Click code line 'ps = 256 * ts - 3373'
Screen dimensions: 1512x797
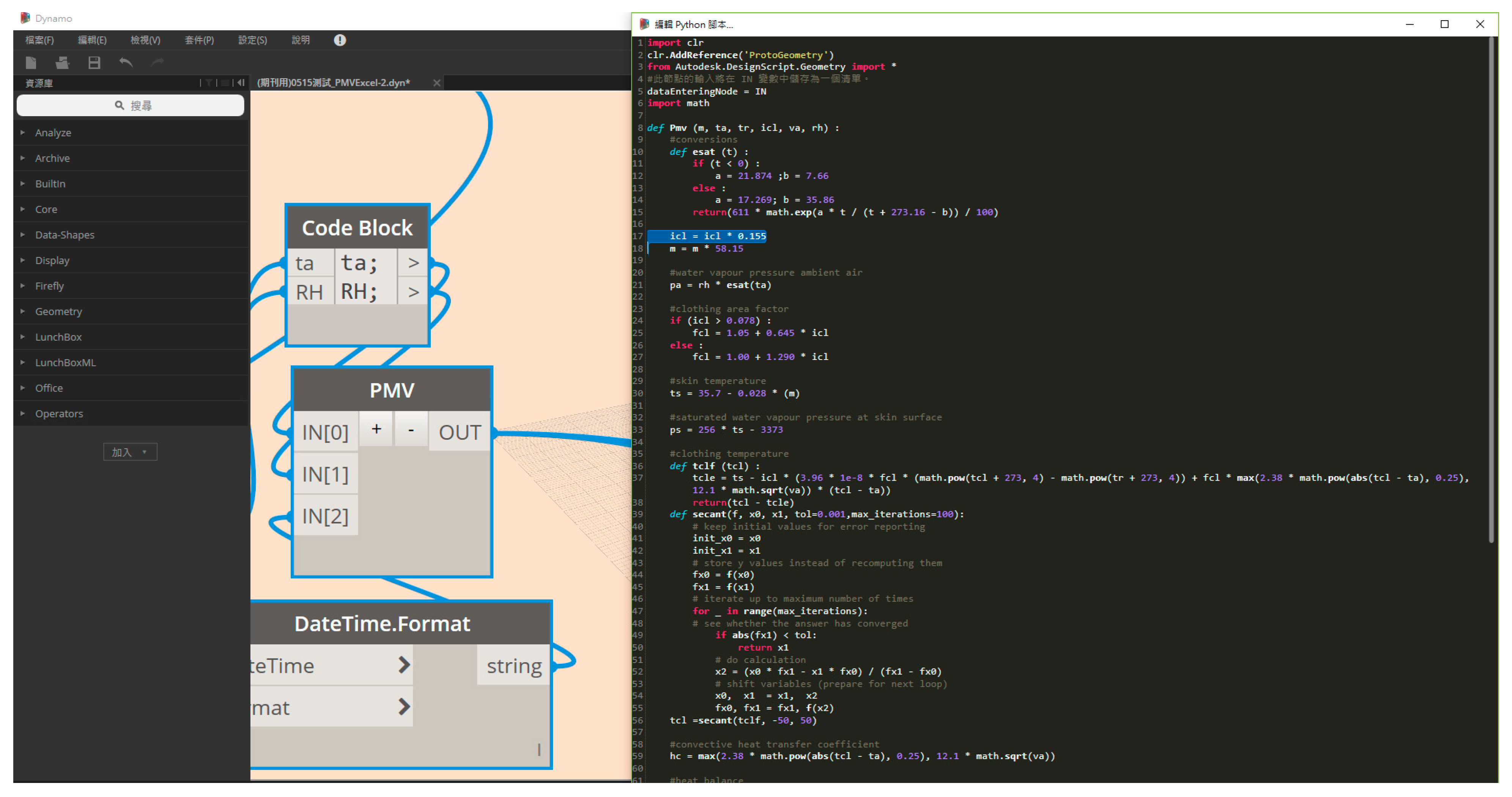(x=726, y=429)
